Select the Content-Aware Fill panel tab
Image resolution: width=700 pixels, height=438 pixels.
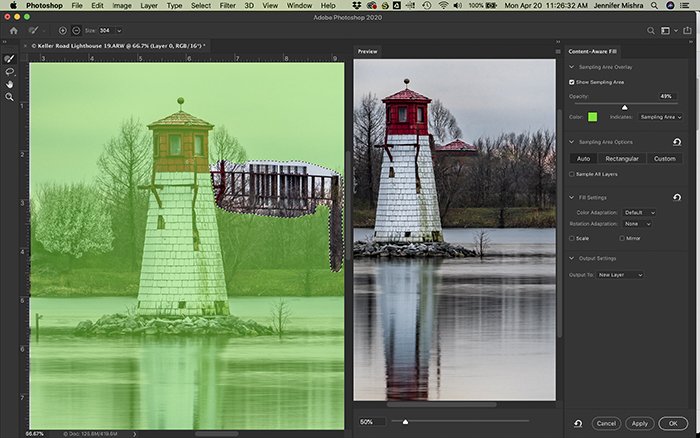(592, 51)
